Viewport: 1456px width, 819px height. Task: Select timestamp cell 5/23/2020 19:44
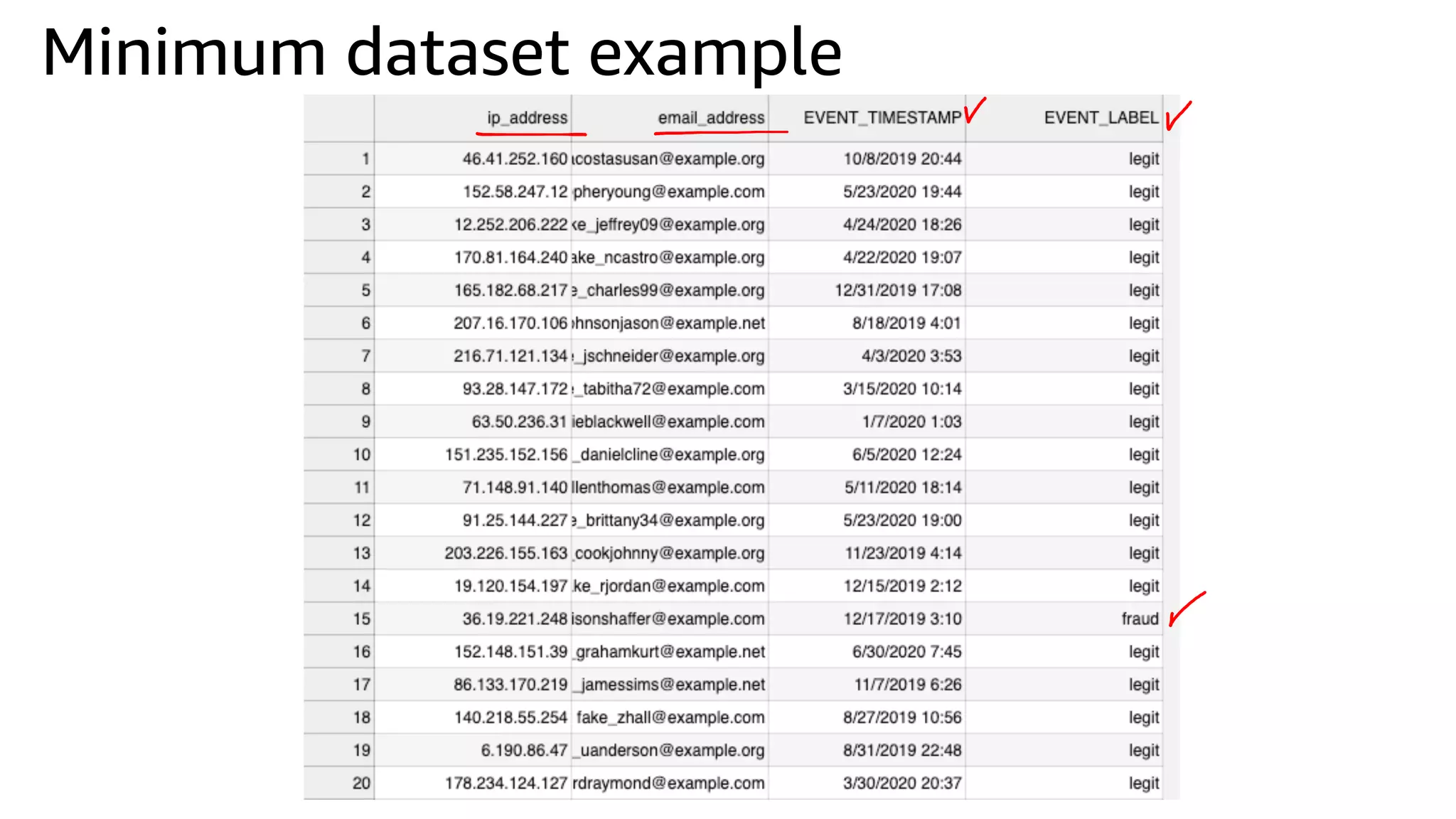867,191
